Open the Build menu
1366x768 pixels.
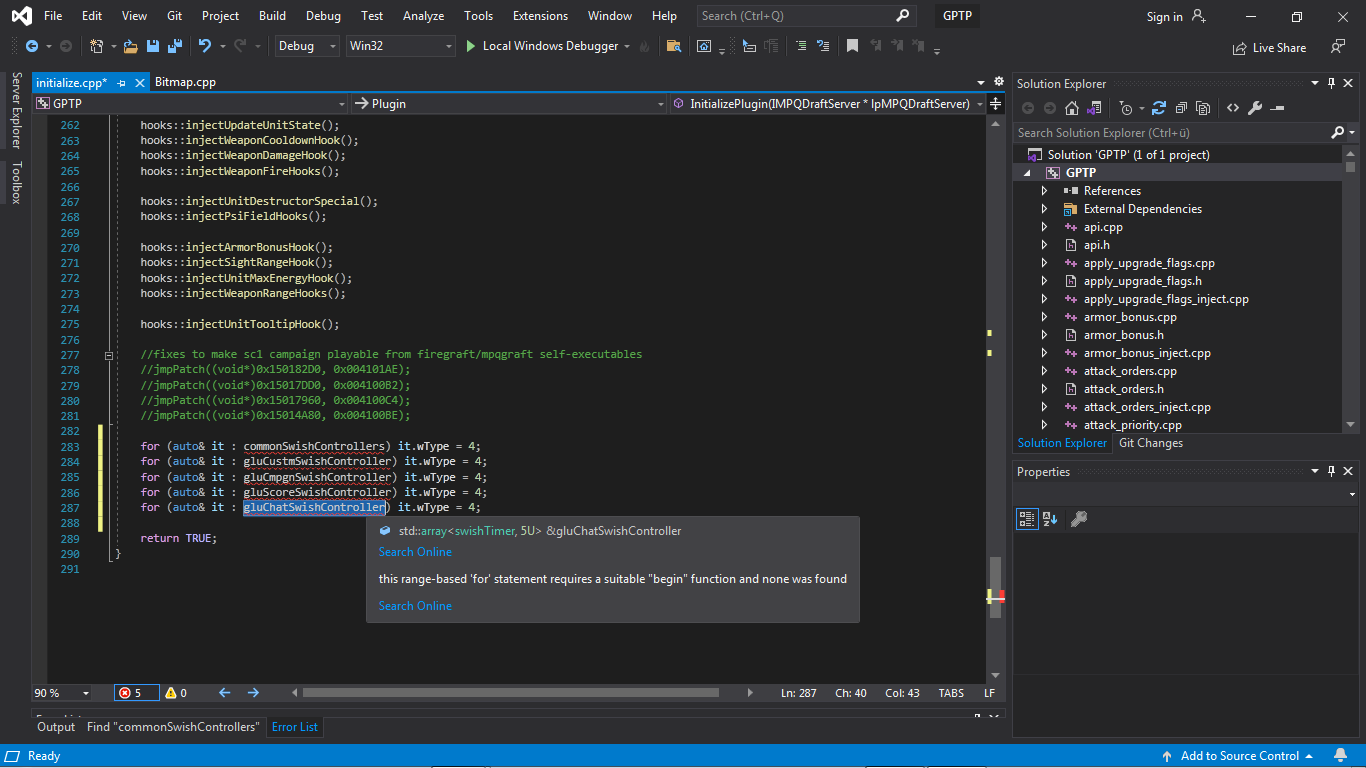[x=272, y=16]
